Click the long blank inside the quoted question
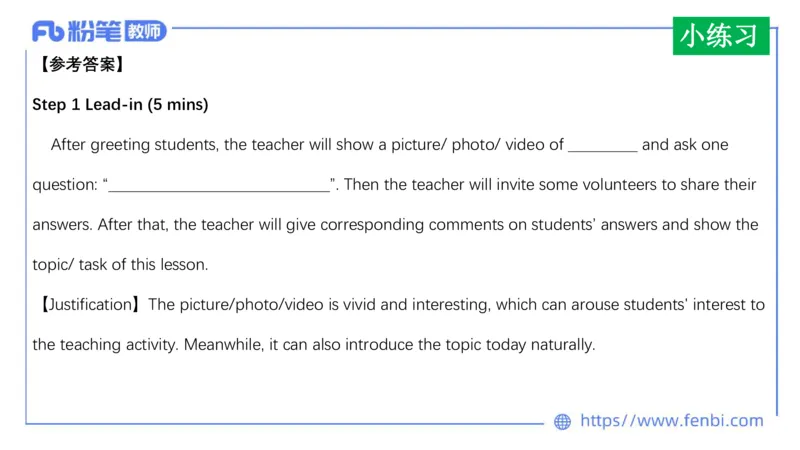The height and width of the screenshot is (450, 800). click(220, 185)
